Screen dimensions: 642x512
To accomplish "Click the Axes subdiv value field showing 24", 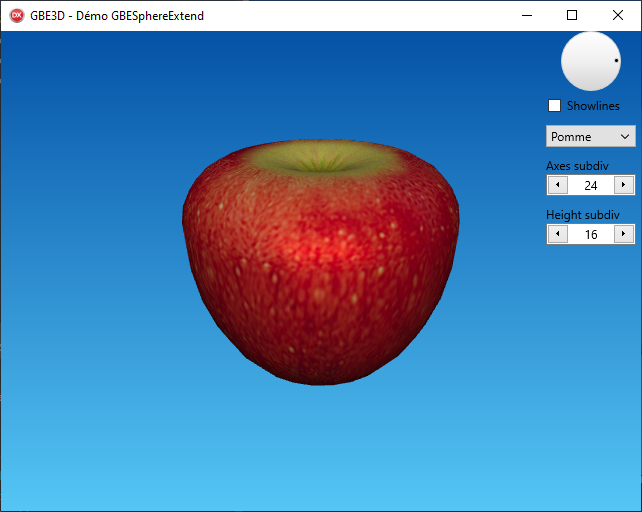I will pyautogui.click(x=590, y=185).
